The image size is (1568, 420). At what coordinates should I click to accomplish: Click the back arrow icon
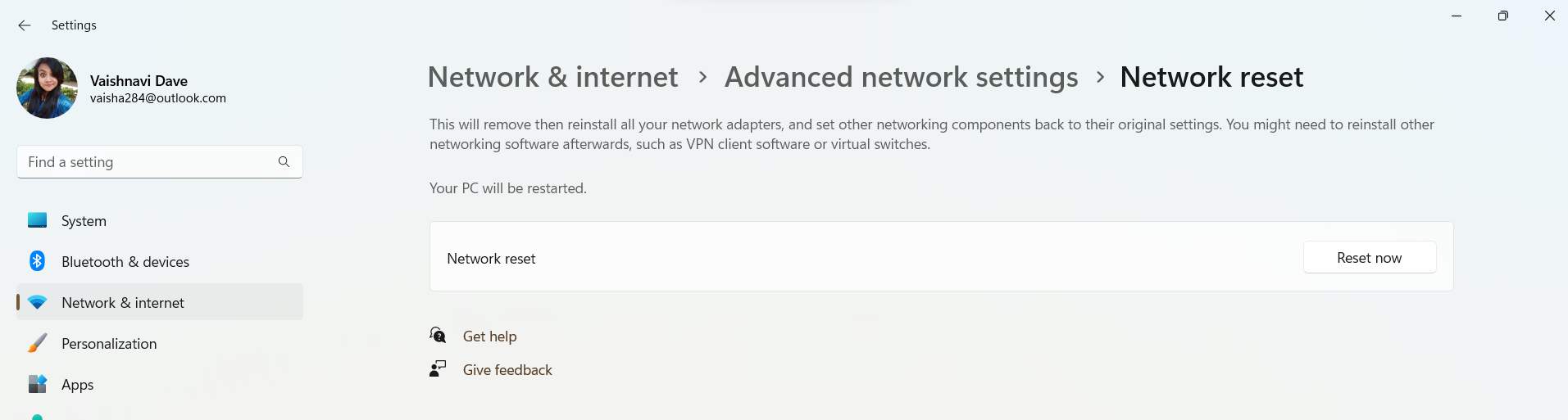(x=25, y=25)
